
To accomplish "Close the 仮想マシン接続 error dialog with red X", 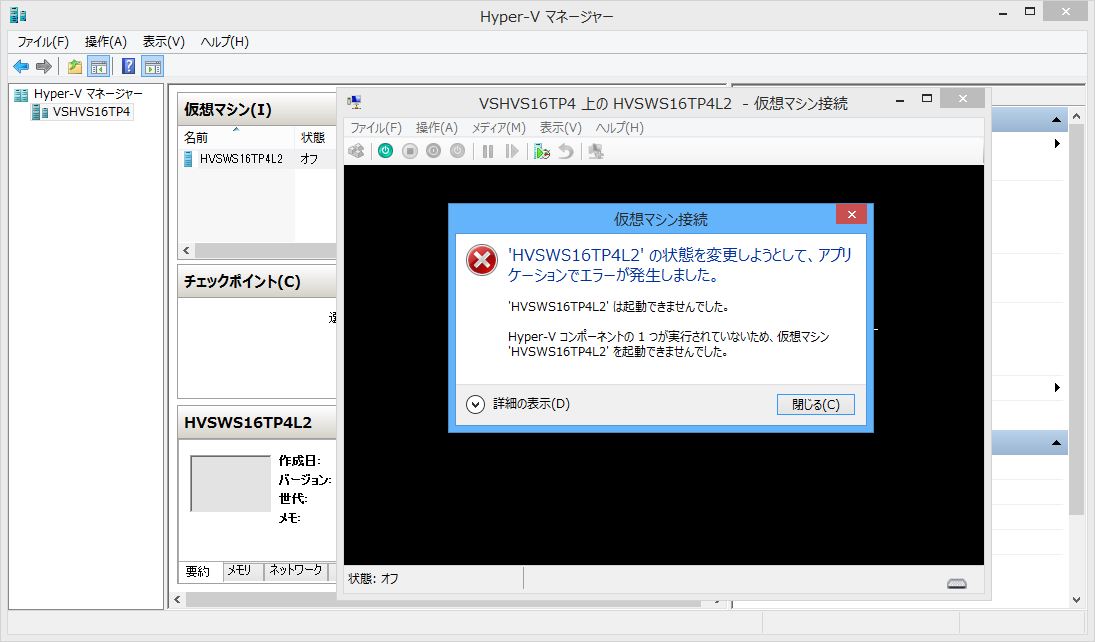I will (x=851, y=214).
